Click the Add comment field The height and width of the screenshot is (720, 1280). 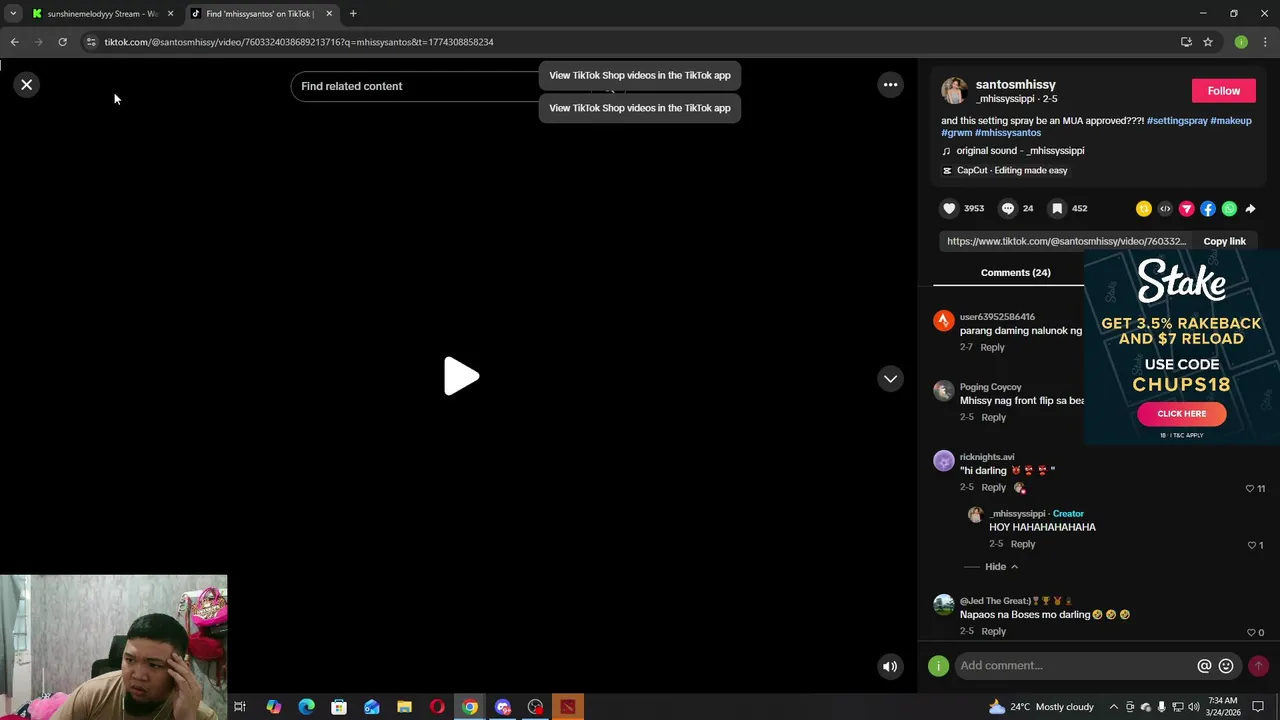click(1075, 666)
